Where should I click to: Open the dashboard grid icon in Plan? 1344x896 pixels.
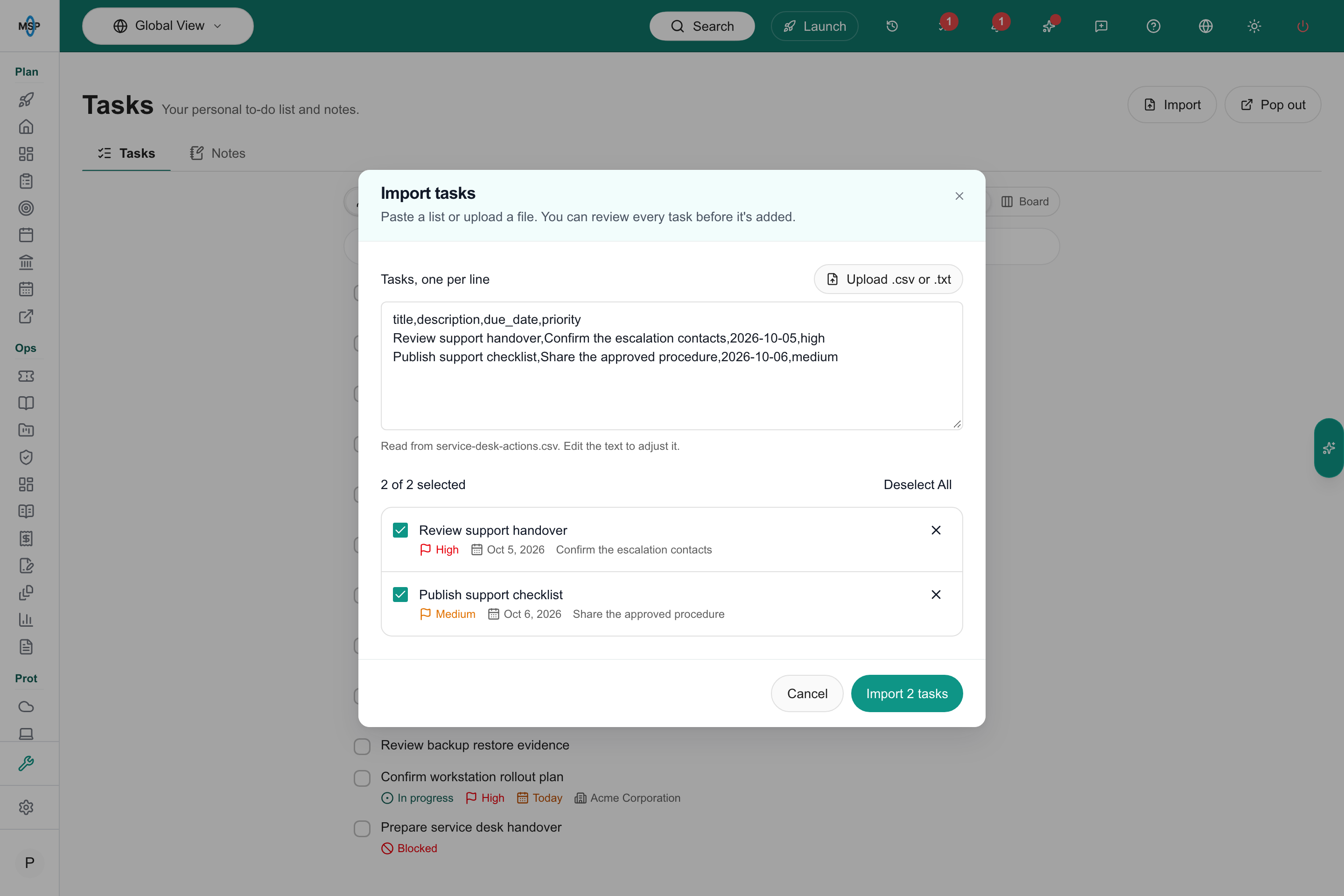(x=26, y=154)
